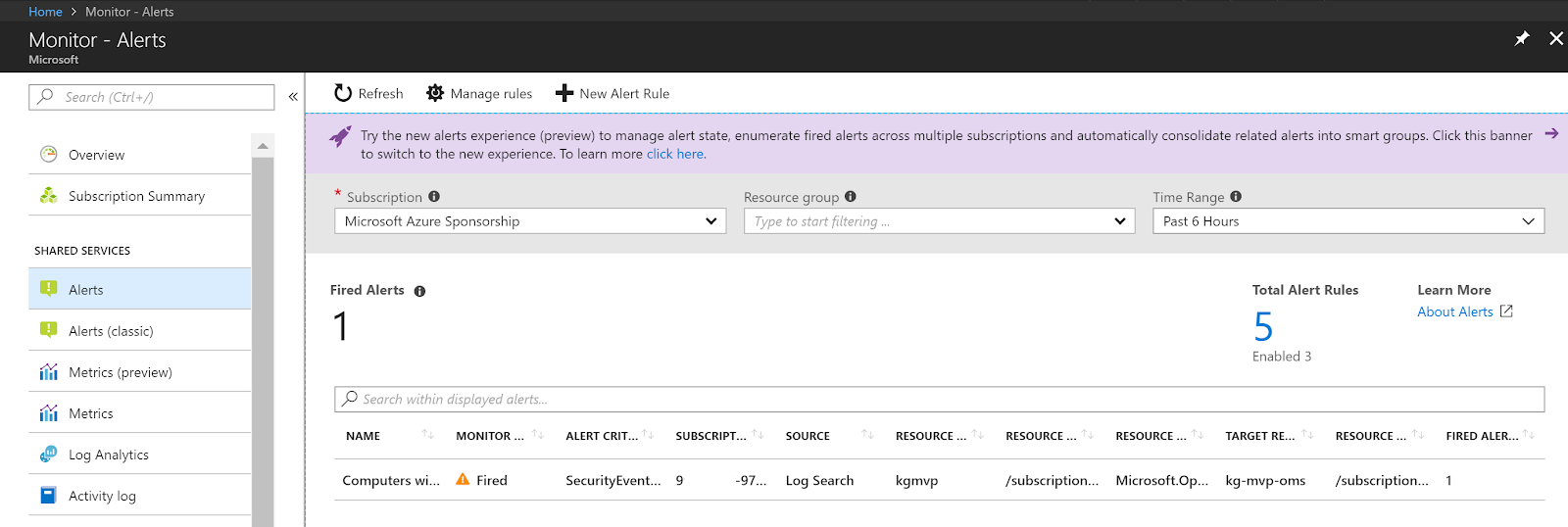Pin the Monitor blade to dashboard

coord(1522,38)
